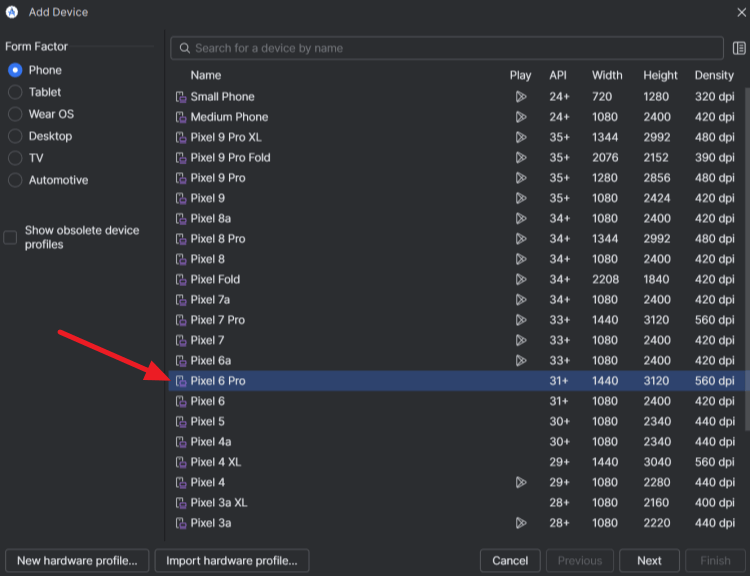
Task: Sort devices by API column header
Action: pyautogui.click(x=558, y=75)
